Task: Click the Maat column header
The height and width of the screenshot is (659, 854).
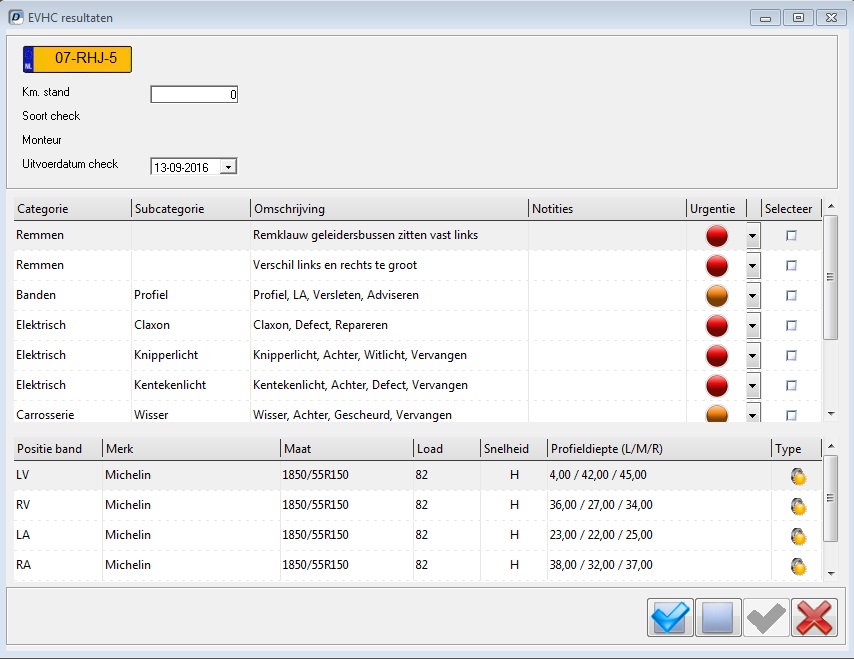Action: click(347, 449)
